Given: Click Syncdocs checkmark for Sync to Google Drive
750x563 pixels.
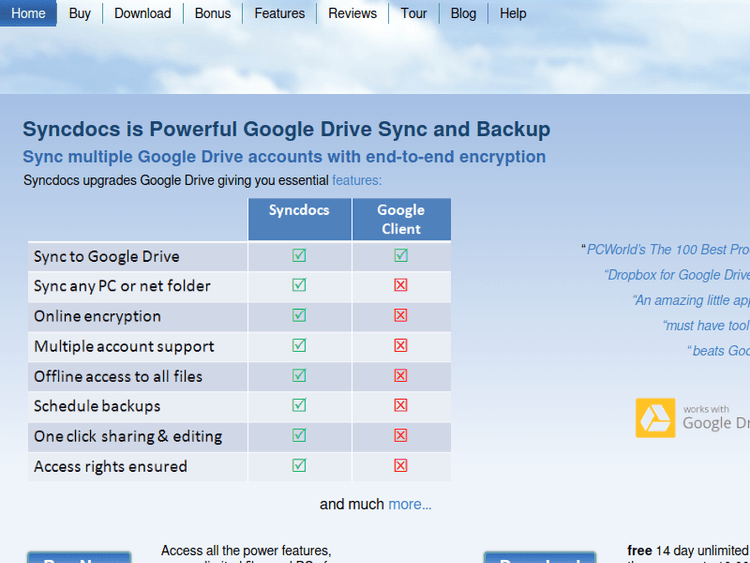Looking at the screenshot, I should point(299,255).
